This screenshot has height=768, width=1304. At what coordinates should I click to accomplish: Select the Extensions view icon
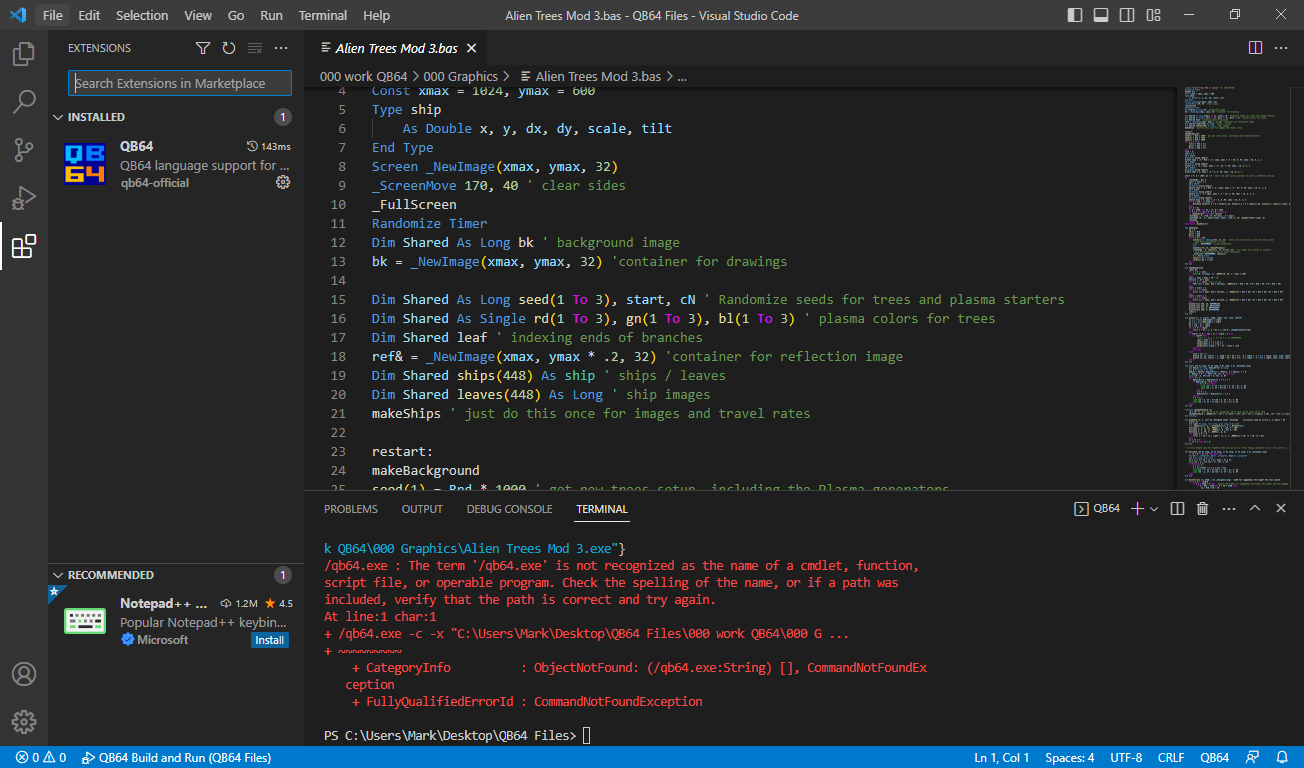(x=24, y=246)
